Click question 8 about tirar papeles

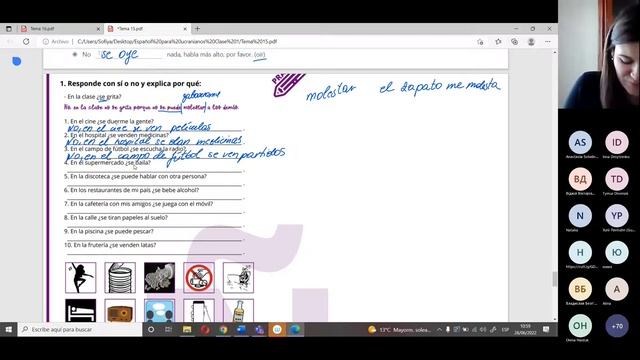116,218
